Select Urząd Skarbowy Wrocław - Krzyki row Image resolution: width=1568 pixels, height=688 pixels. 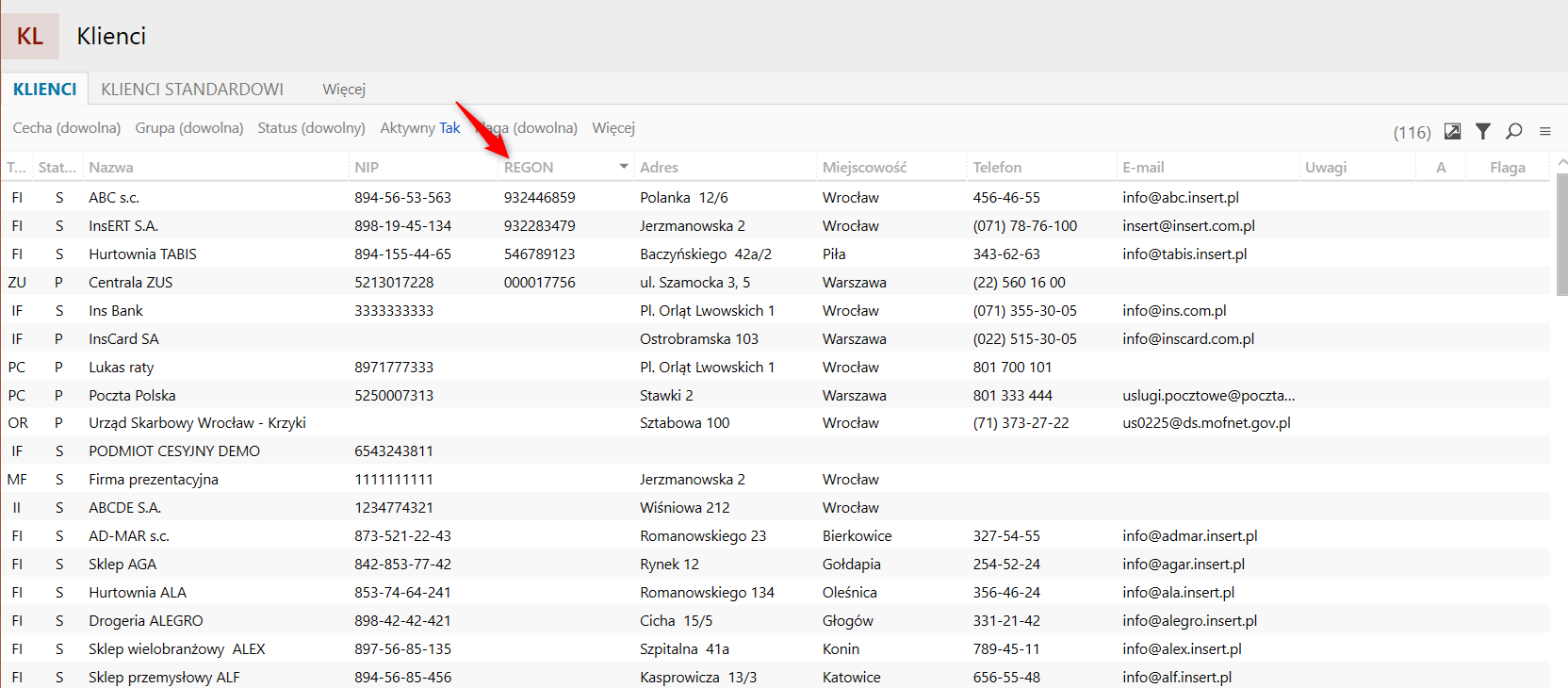[776, 423]
